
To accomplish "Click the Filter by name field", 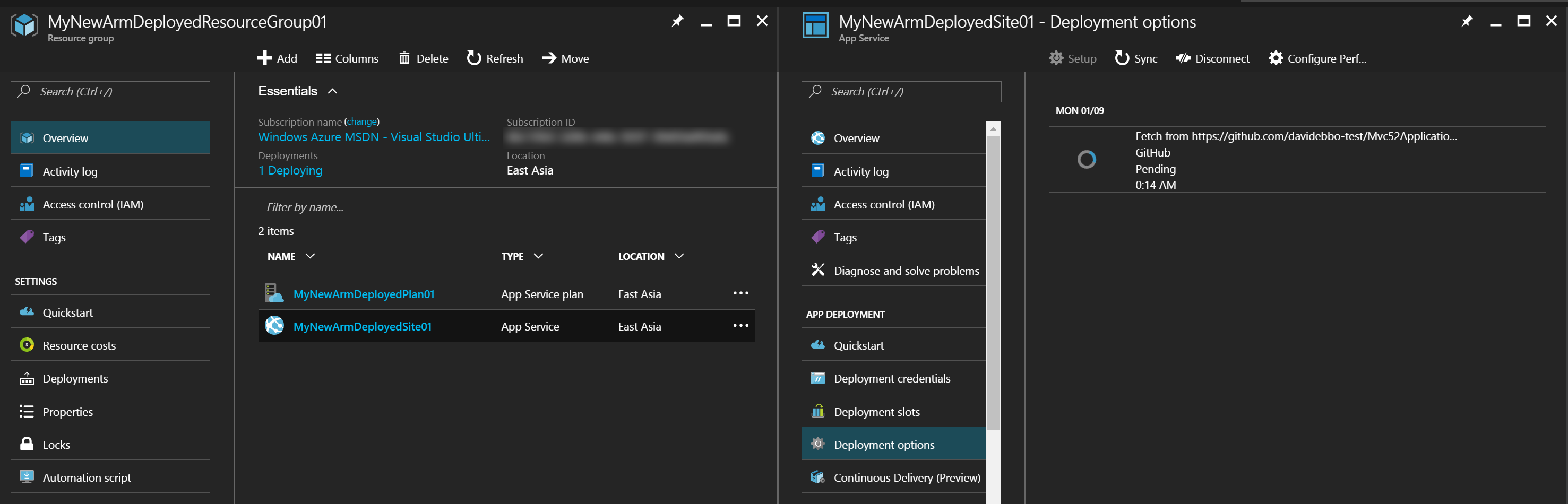I will 506,207.
